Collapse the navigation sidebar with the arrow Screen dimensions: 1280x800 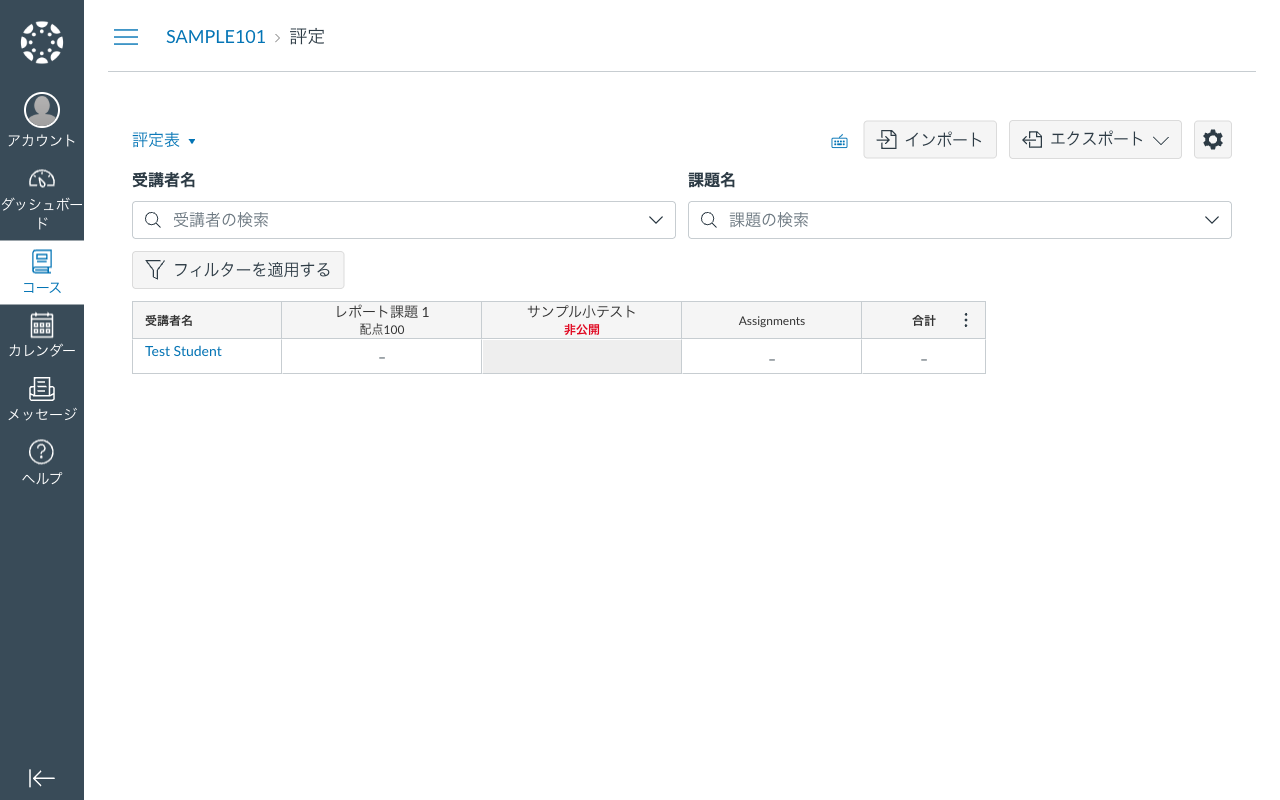click(x=41, y=778)
